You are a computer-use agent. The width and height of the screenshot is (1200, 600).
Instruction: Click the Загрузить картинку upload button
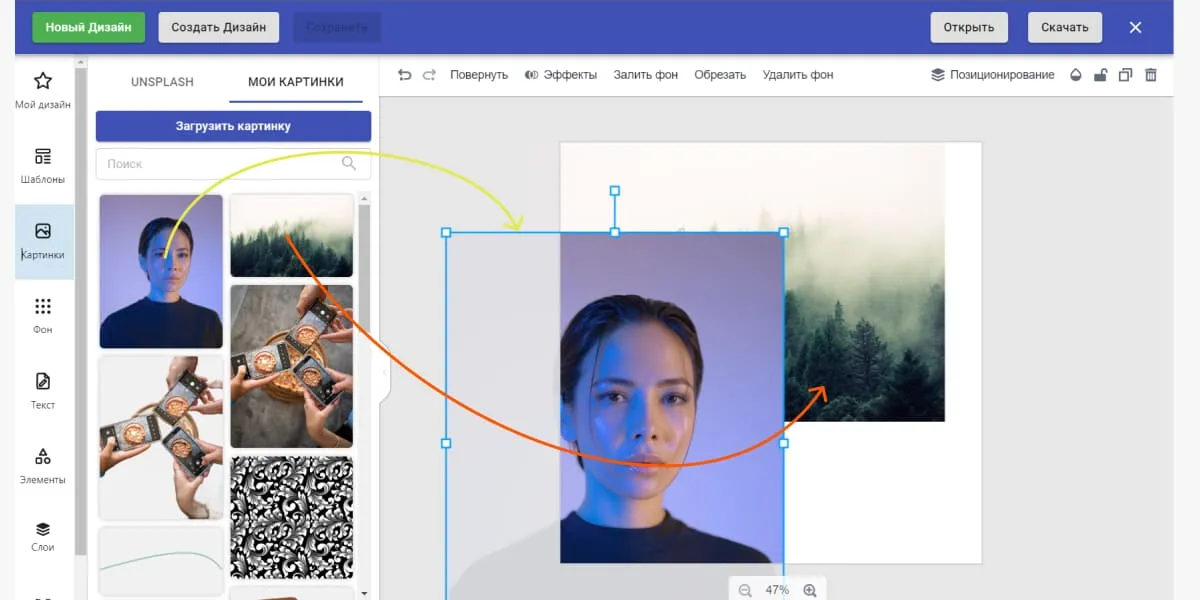tap(233, 126)
